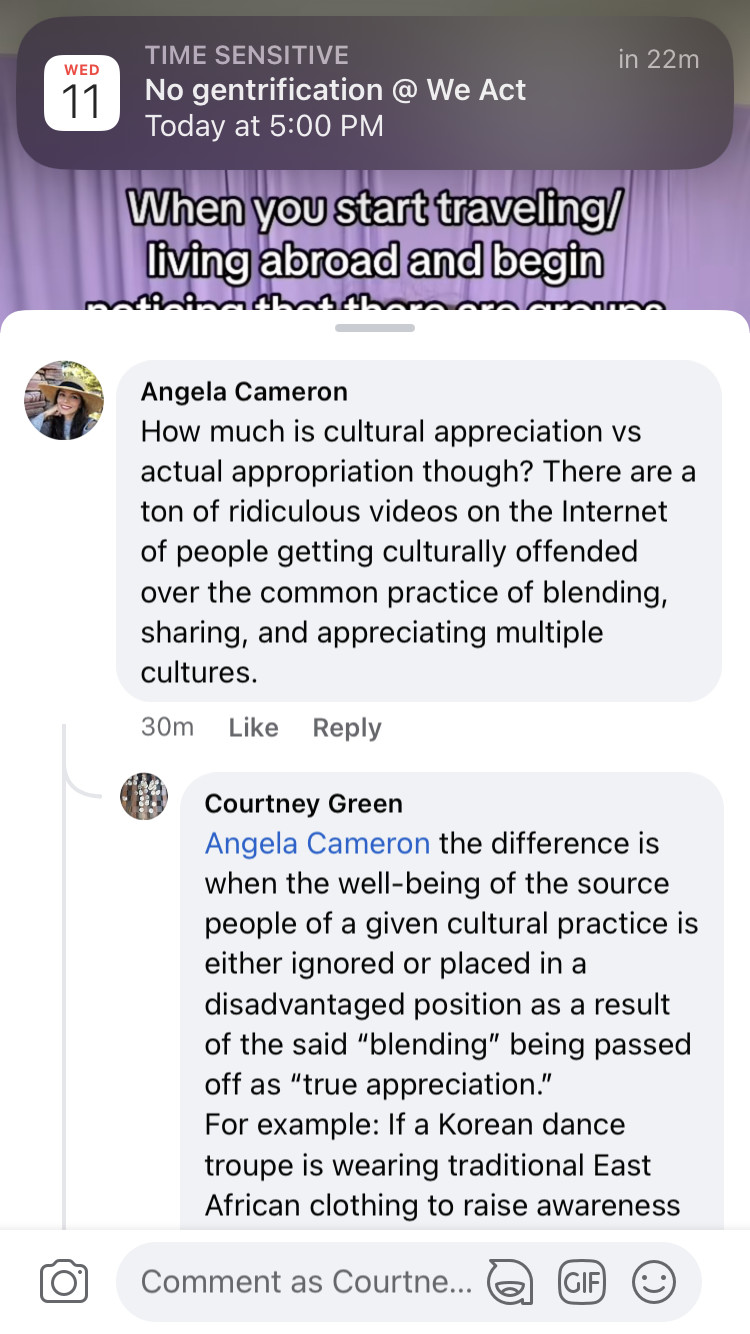Open the emoji smiley picker
This screenshot has height=1334, width=750.
point(654,1282)
